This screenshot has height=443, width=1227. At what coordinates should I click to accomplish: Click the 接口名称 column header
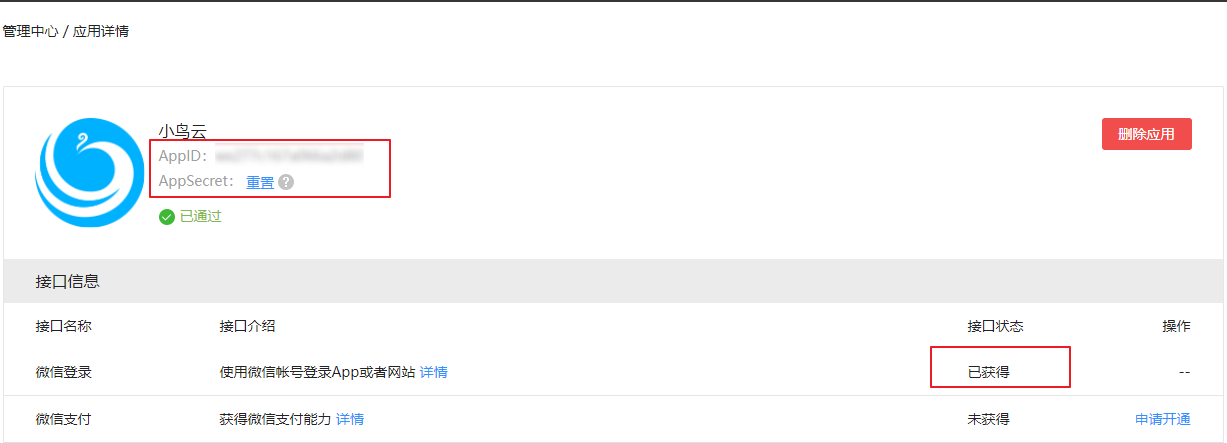point(63,326)
